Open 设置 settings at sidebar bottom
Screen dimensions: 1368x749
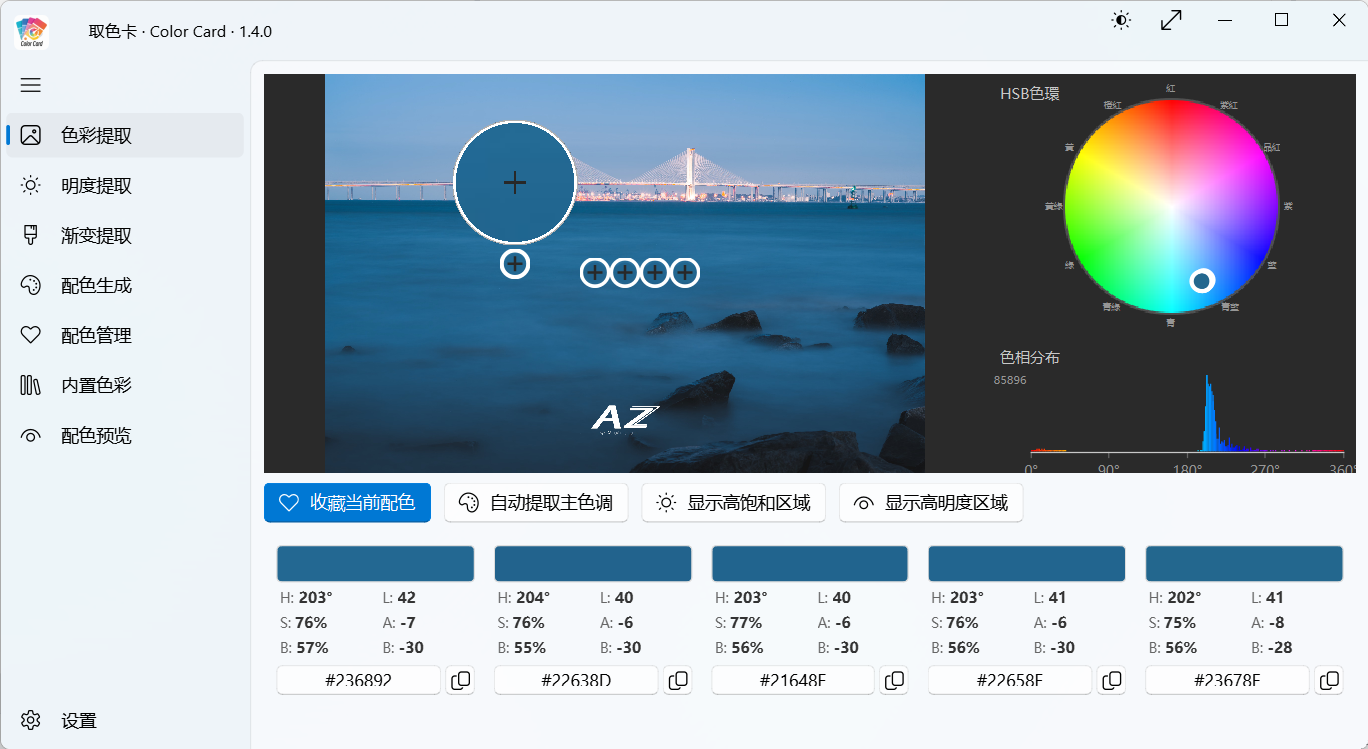(78, 720)
